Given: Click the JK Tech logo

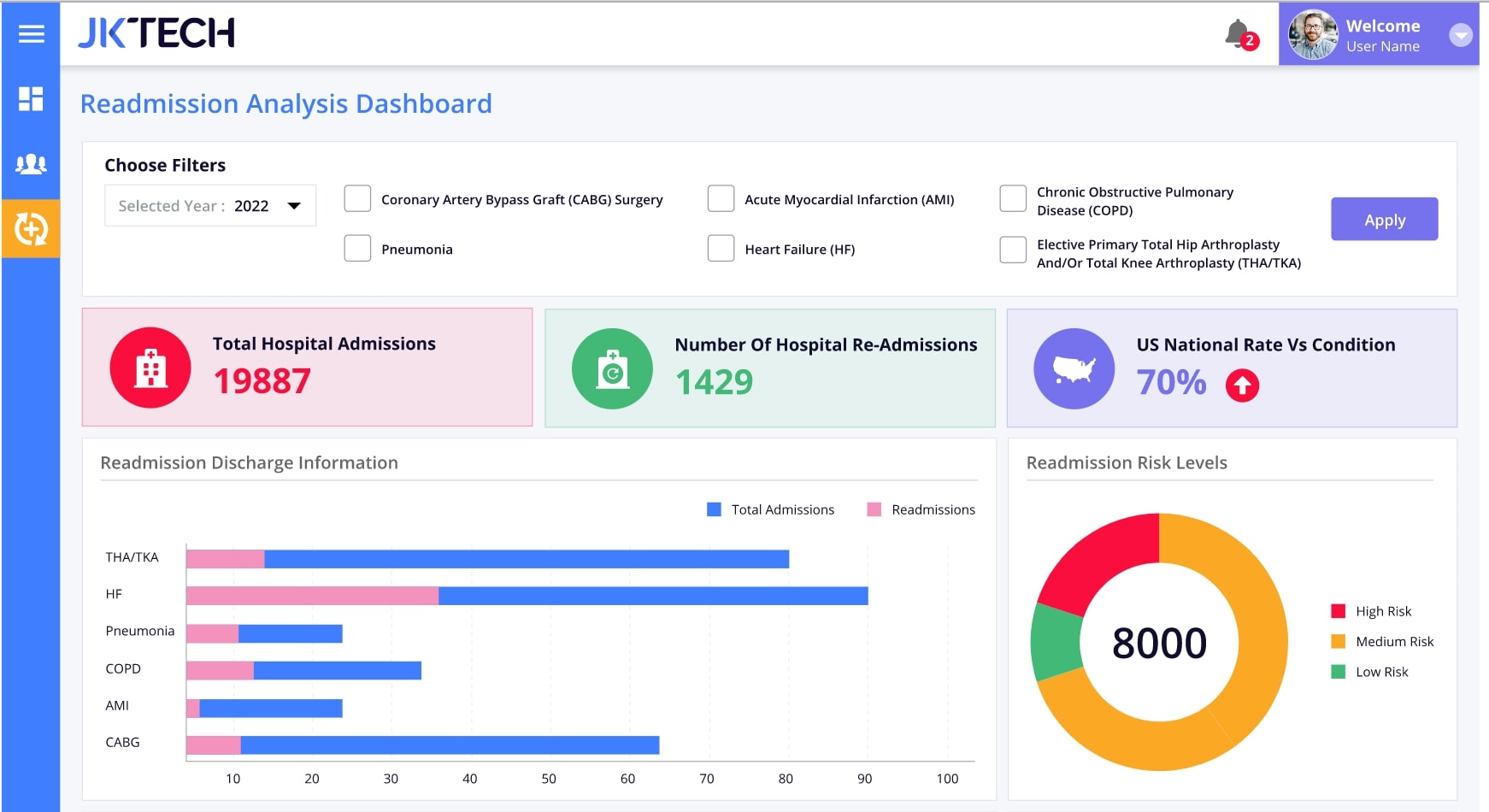Looking at the screenshot, I should click(x=156, y=33).
